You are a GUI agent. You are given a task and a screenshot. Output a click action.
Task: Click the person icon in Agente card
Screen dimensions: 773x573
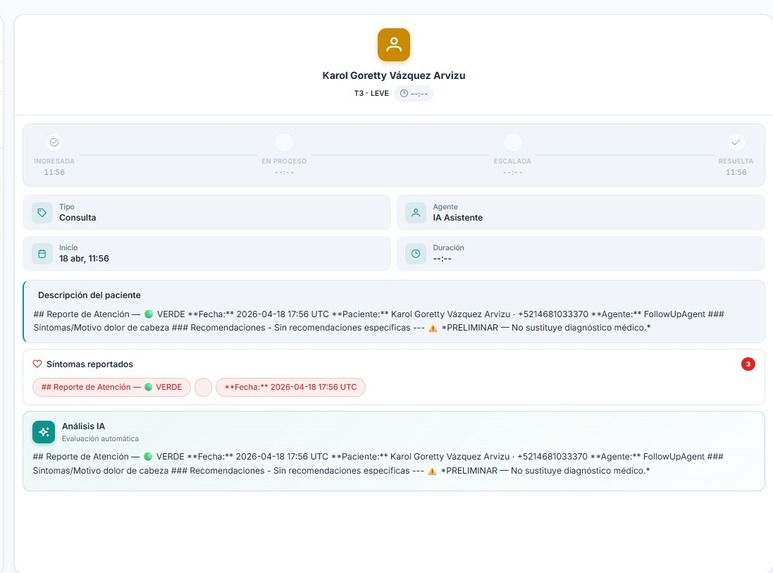(x=416, y=213)
